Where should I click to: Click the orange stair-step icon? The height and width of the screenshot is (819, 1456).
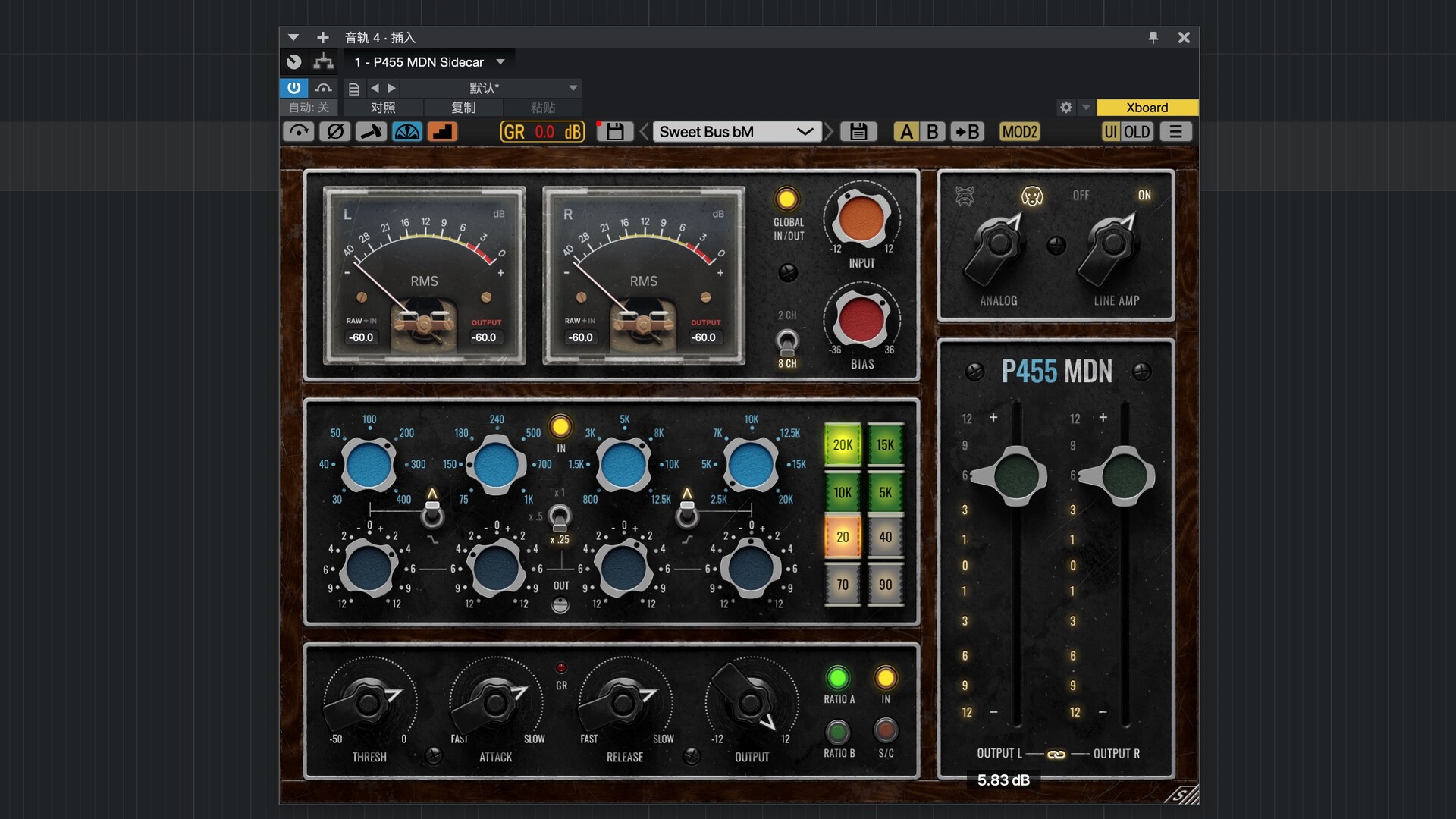click(442, 132)
